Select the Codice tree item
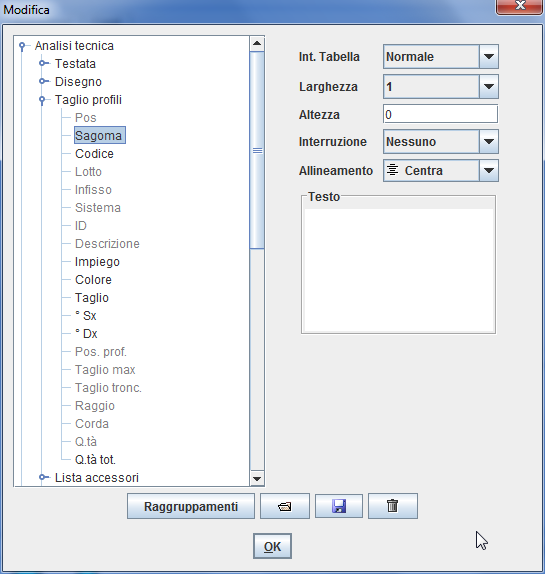Viewport: 545px width, 574px height. click(94, 154)
